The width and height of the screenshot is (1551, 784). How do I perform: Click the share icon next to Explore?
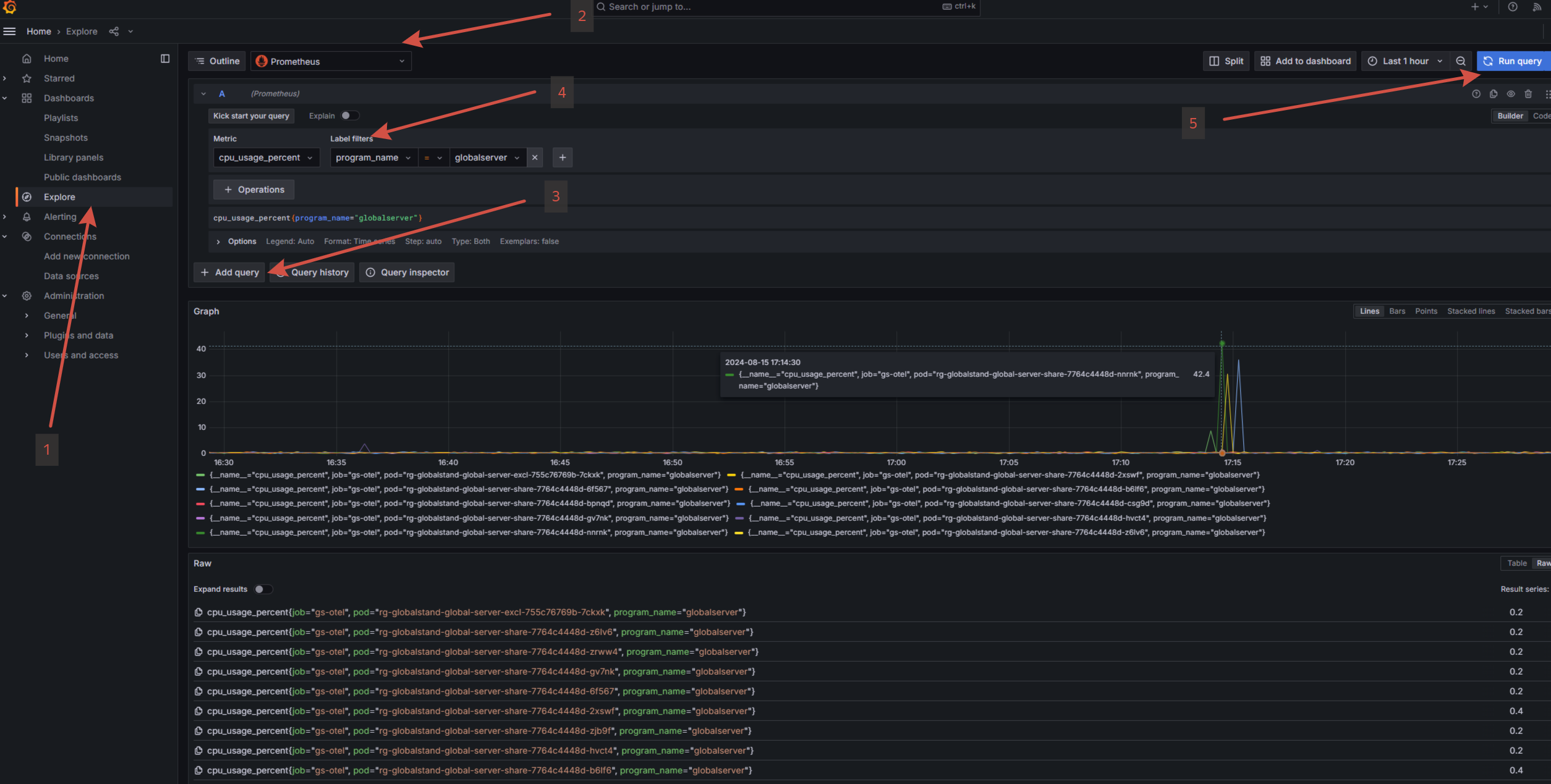pyautogui.click(x=114, y=32)
